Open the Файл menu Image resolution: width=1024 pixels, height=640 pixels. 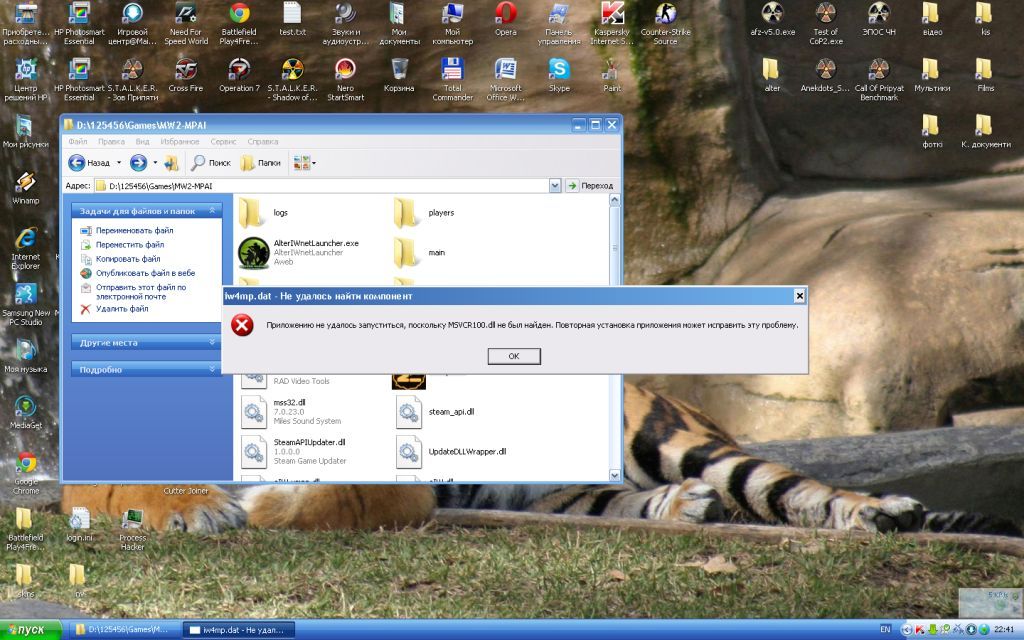pyautogui.click(x=78, y=141)
